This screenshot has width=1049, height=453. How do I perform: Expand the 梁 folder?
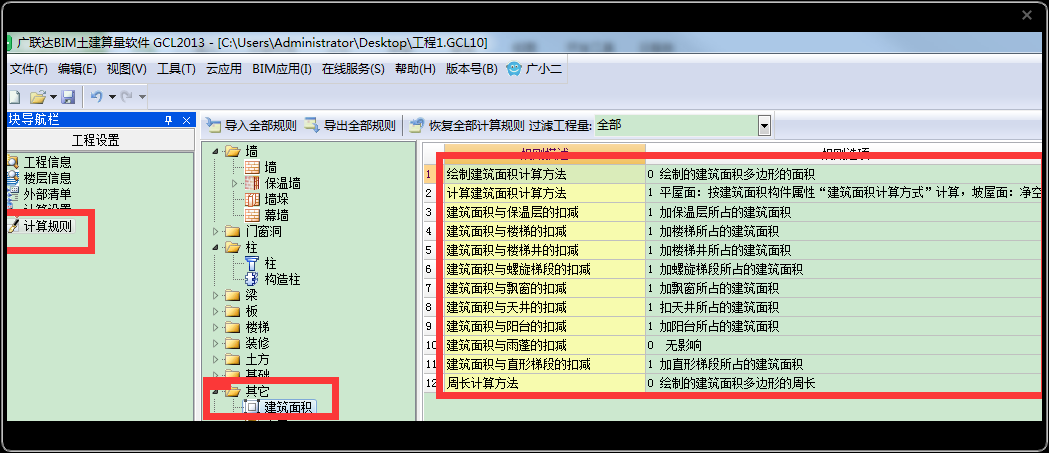[215, 296]
